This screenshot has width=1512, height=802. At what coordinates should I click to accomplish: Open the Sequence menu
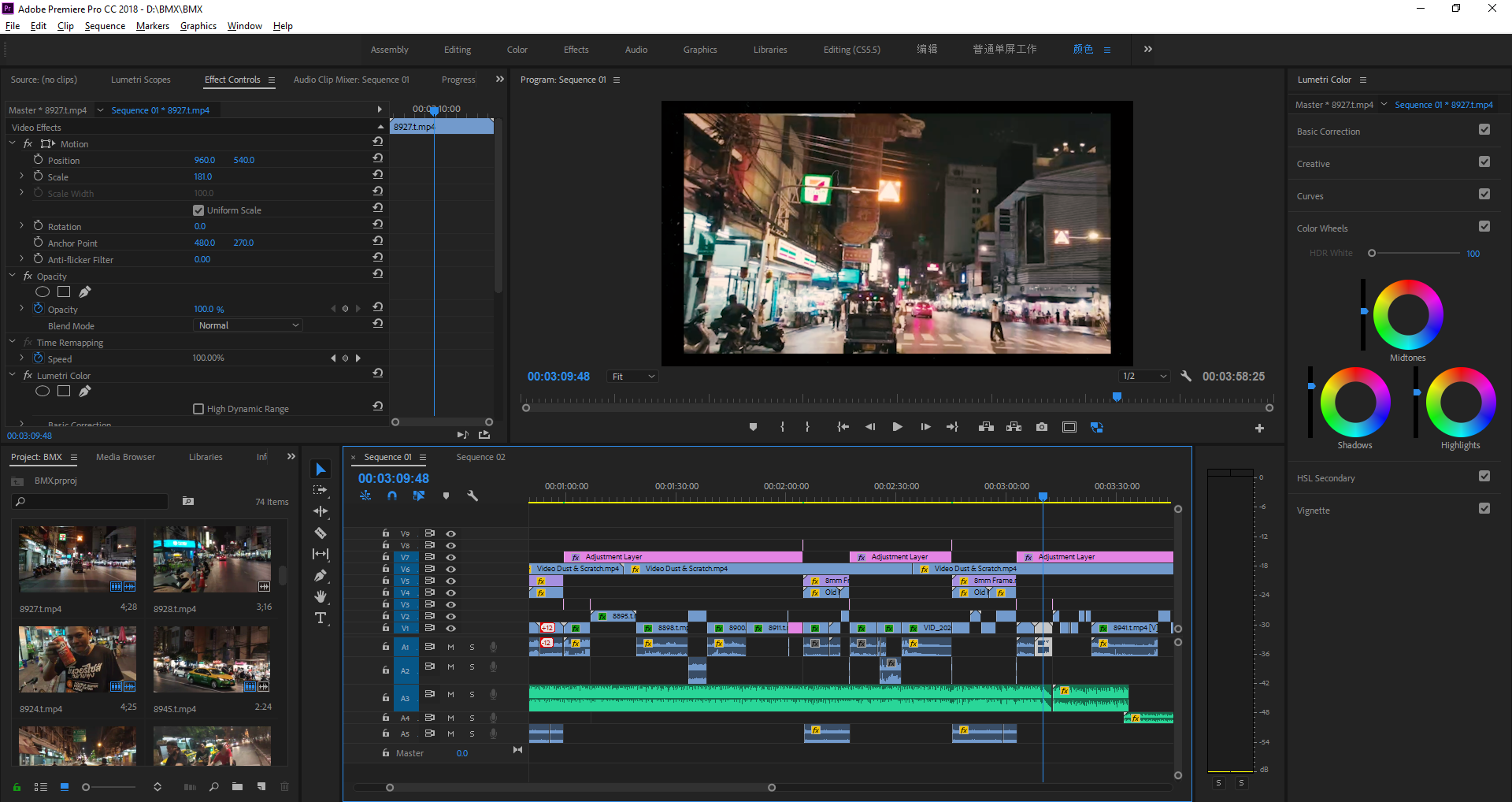[x=105, y=26]
